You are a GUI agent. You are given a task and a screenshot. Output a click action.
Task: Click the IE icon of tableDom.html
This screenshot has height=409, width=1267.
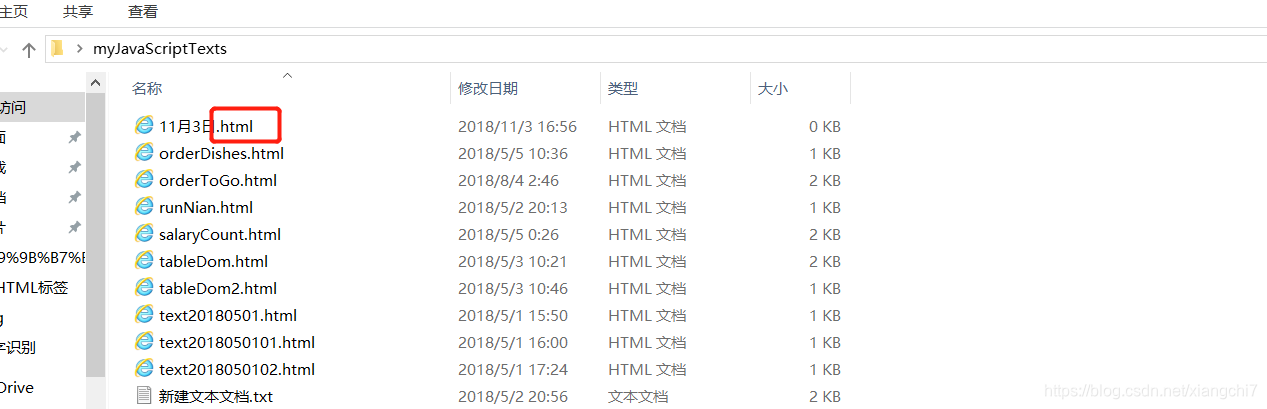click(144, 261)
